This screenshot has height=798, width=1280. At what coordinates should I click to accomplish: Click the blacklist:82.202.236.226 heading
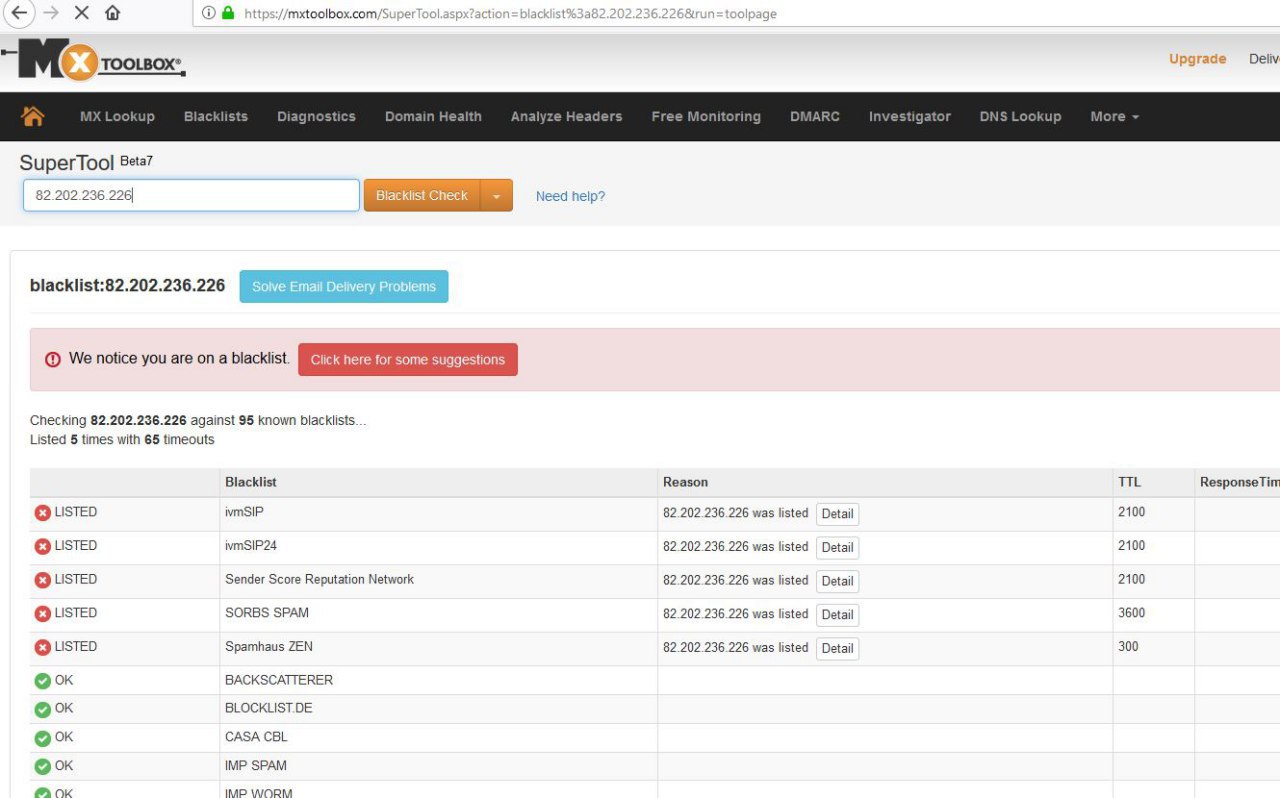tap(128, 286)
